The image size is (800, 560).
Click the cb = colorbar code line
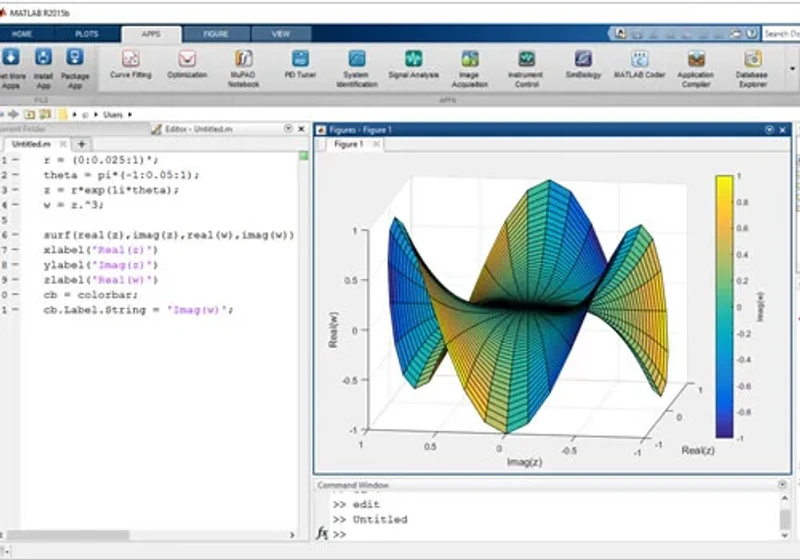[91, 295]
